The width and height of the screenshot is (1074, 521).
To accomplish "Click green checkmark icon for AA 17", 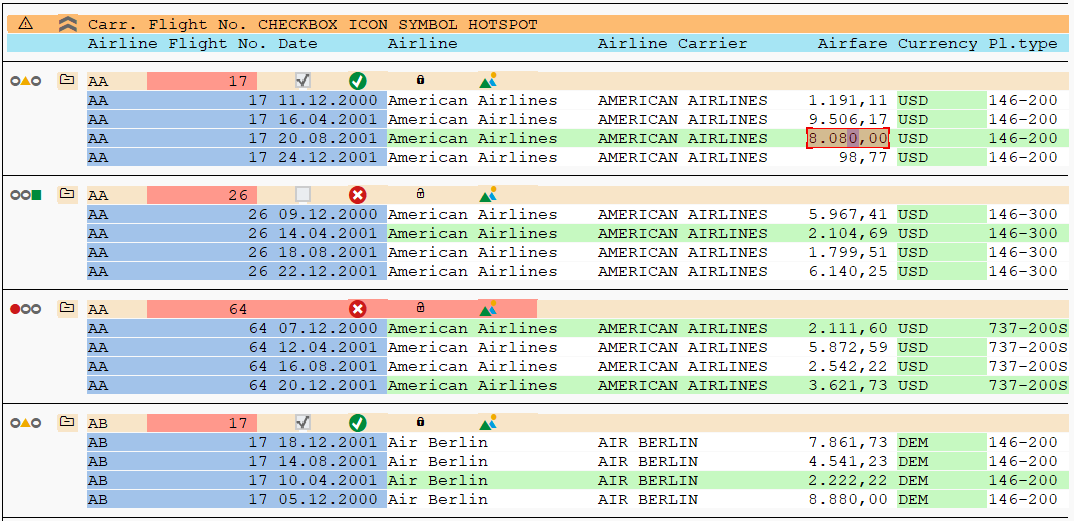I will pyautogui.click(x=358, y=81).
